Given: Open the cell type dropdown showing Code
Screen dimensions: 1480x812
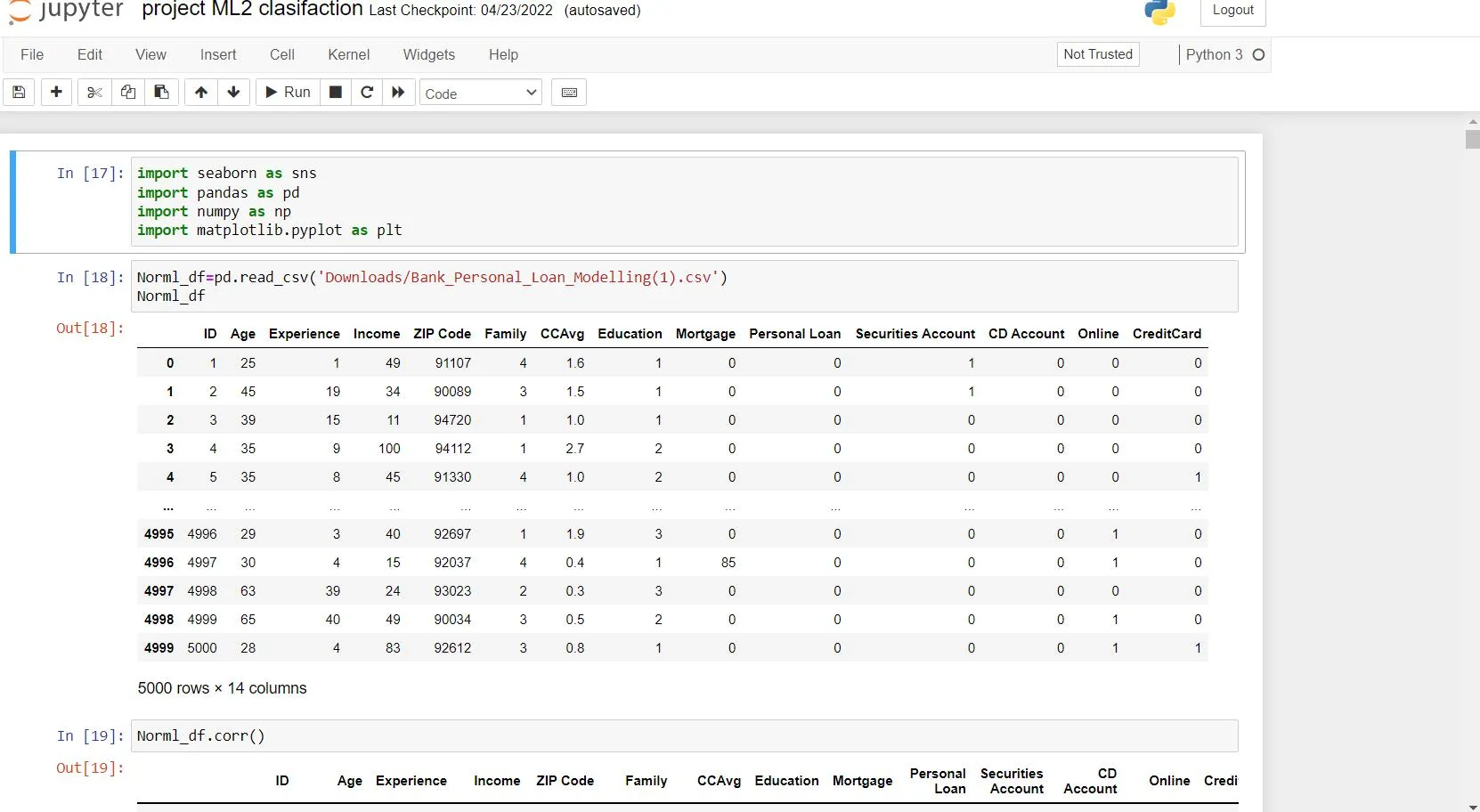Looking at the screenshot, I should (x=481, y=93).
